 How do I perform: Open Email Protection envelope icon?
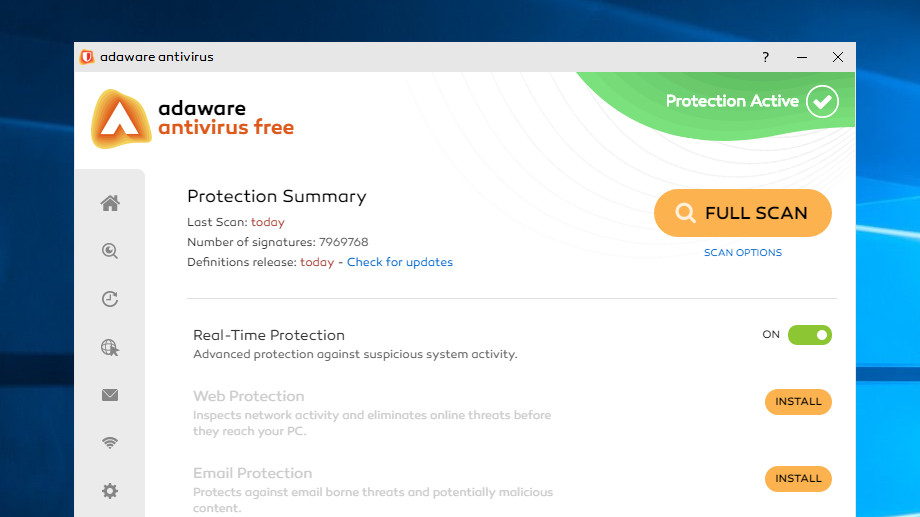(110, 395)
